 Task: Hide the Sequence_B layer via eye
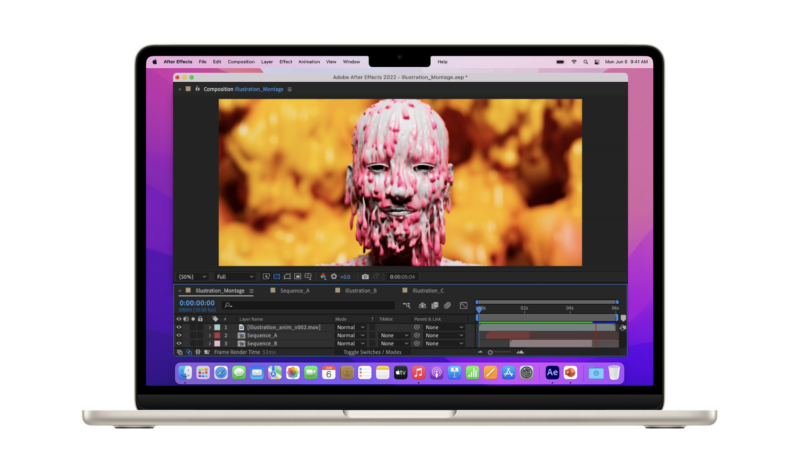[x=179, y=343]
